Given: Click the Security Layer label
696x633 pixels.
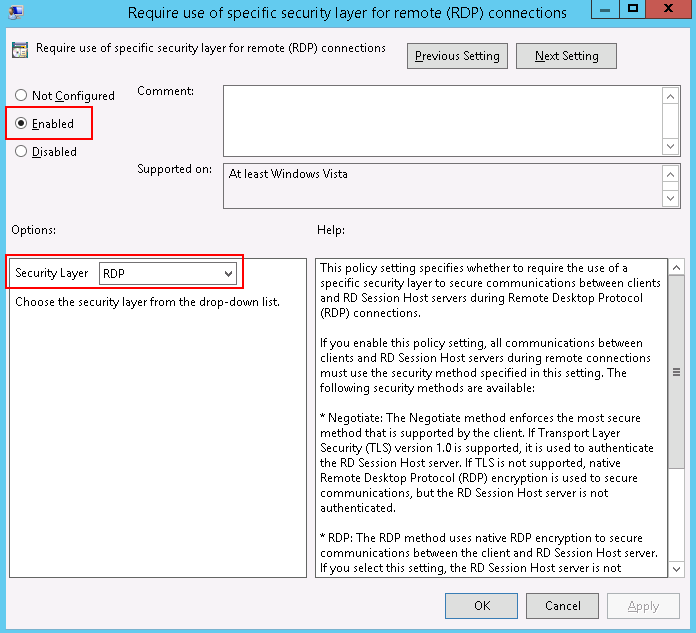Looking at the screenshot, I should click(x=51, y=273).
